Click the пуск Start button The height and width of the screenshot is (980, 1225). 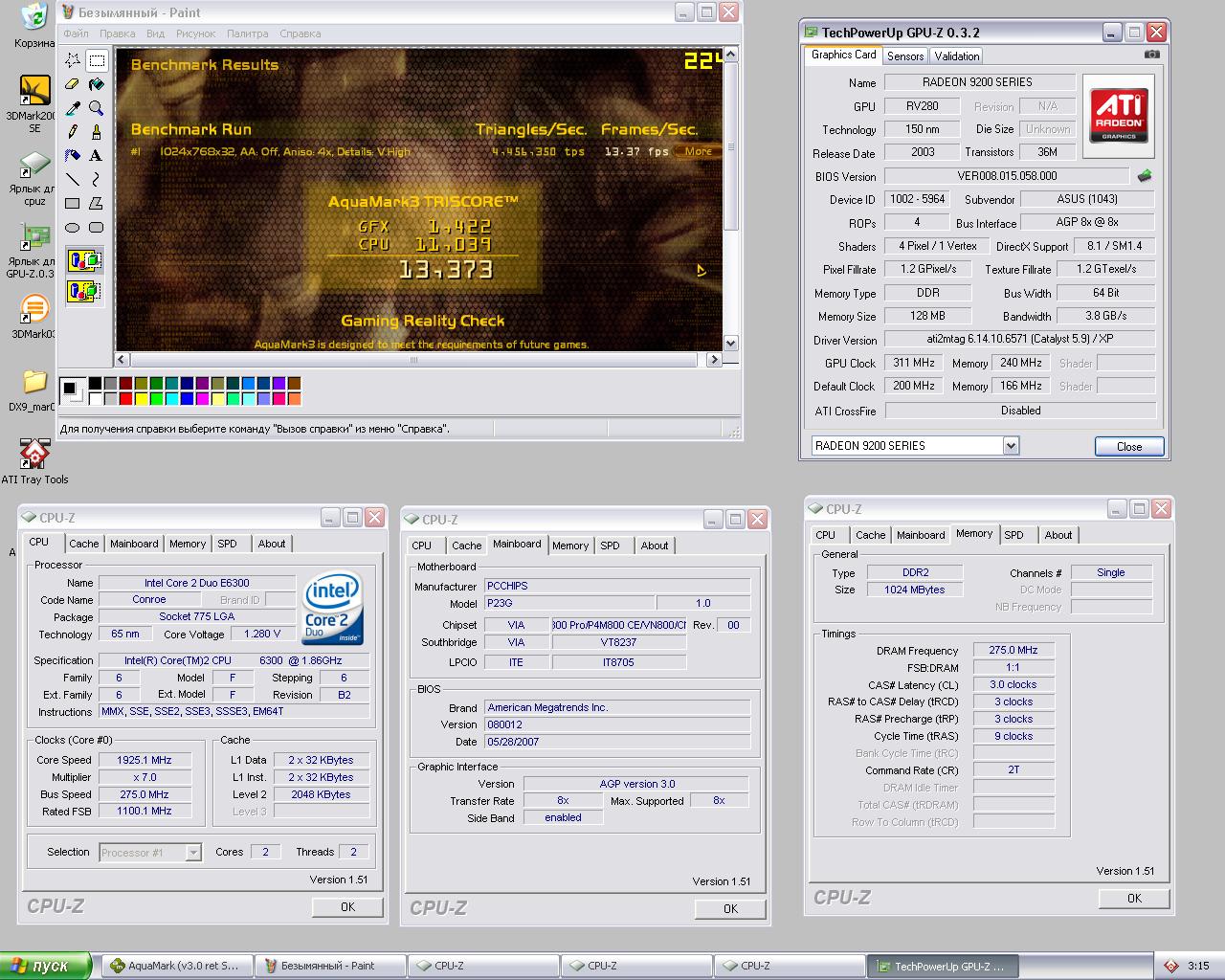44,966
